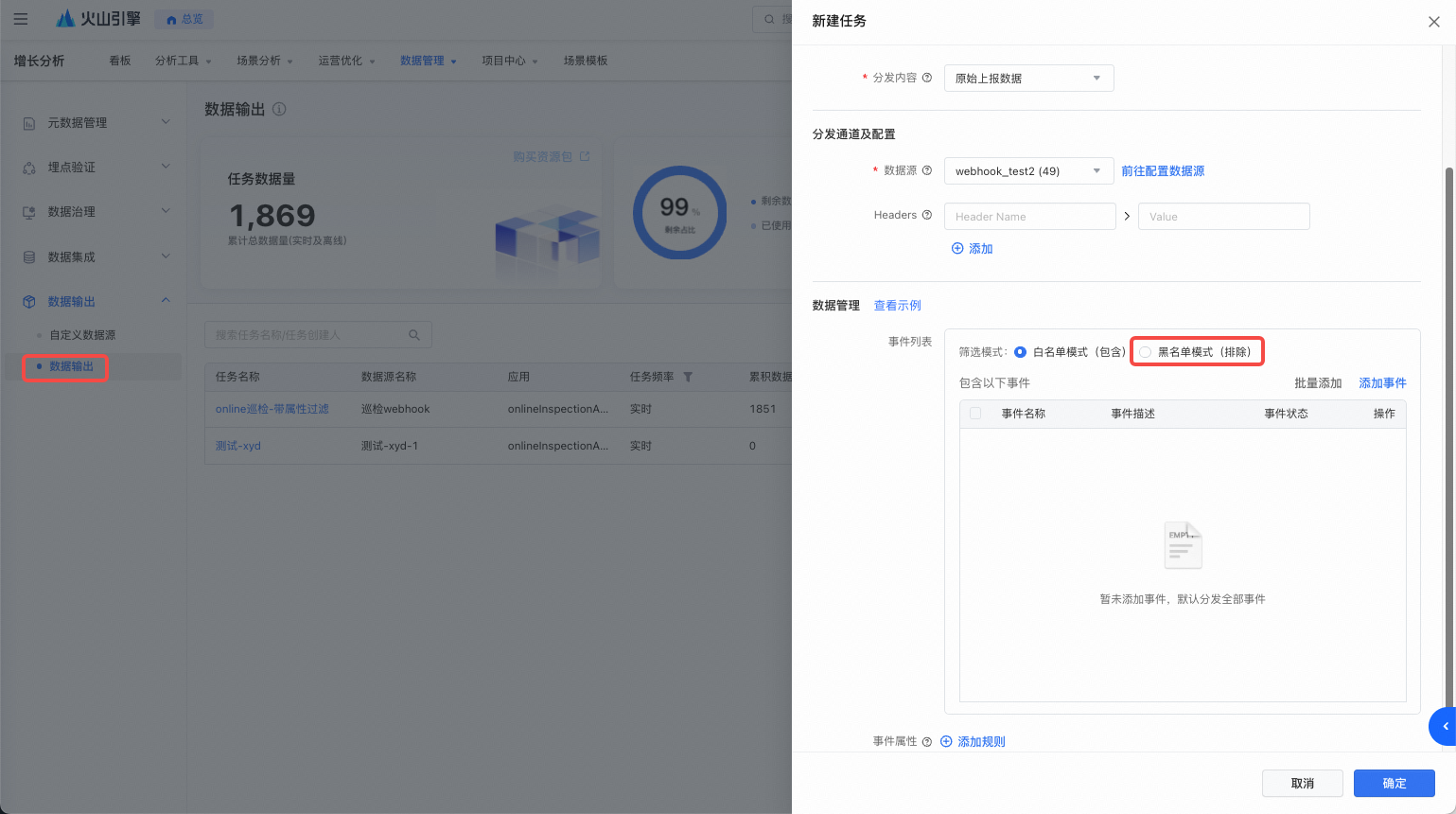Click the 99% remaining-ratio ring chart
Screen dimensions: 1456x814
pyautogui.click(x=679, y=213)
